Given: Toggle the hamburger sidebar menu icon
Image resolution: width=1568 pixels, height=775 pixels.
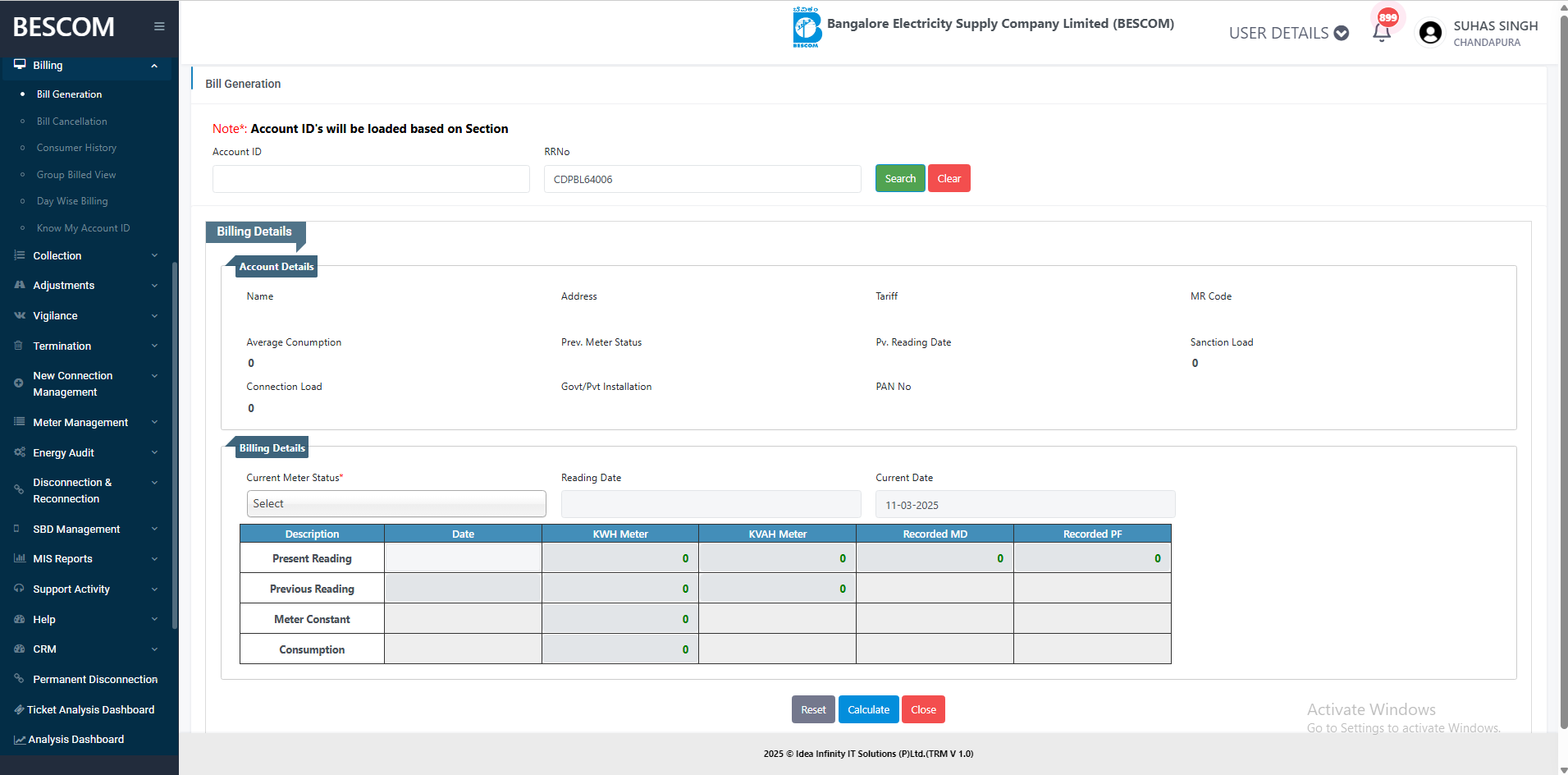Looking at the screenshot, I should coord(159,26).
